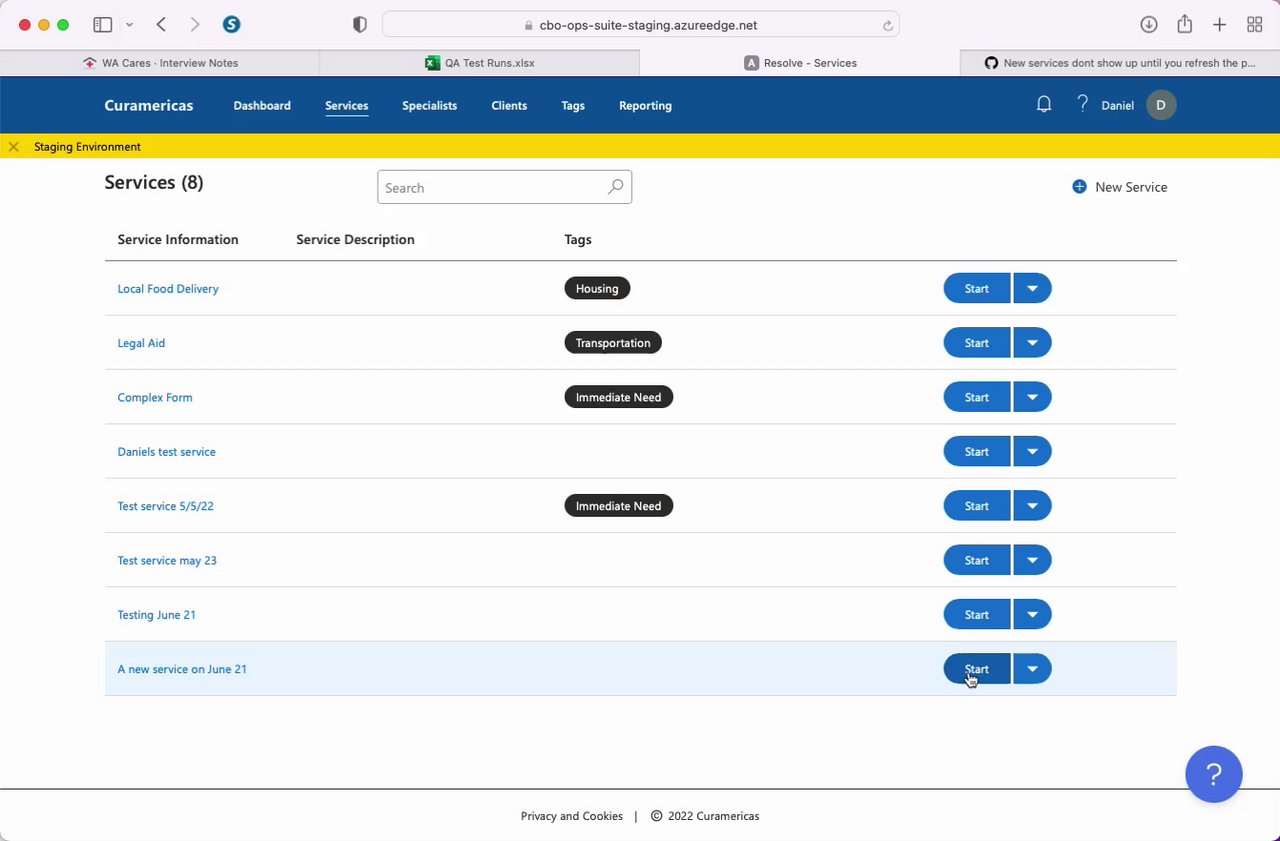The image size is (1280, 841).
Task: Reload the page with the refresh icon
Action: coord(887,26)
